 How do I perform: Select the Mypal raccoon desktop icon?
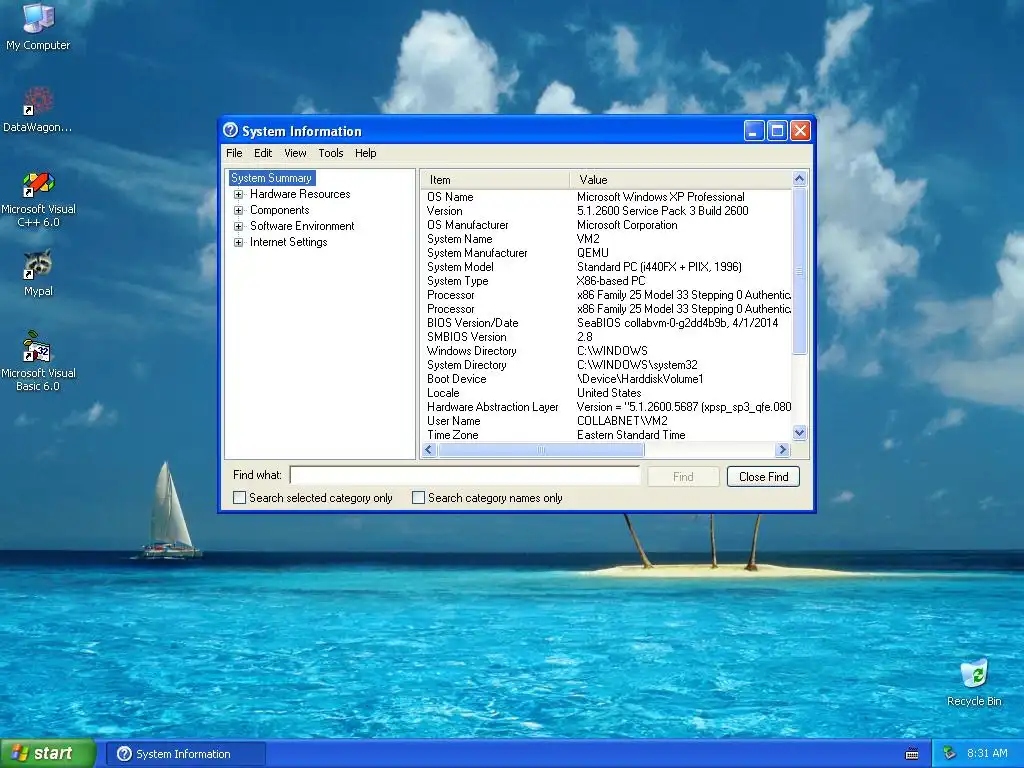click(x=38, y=273)
